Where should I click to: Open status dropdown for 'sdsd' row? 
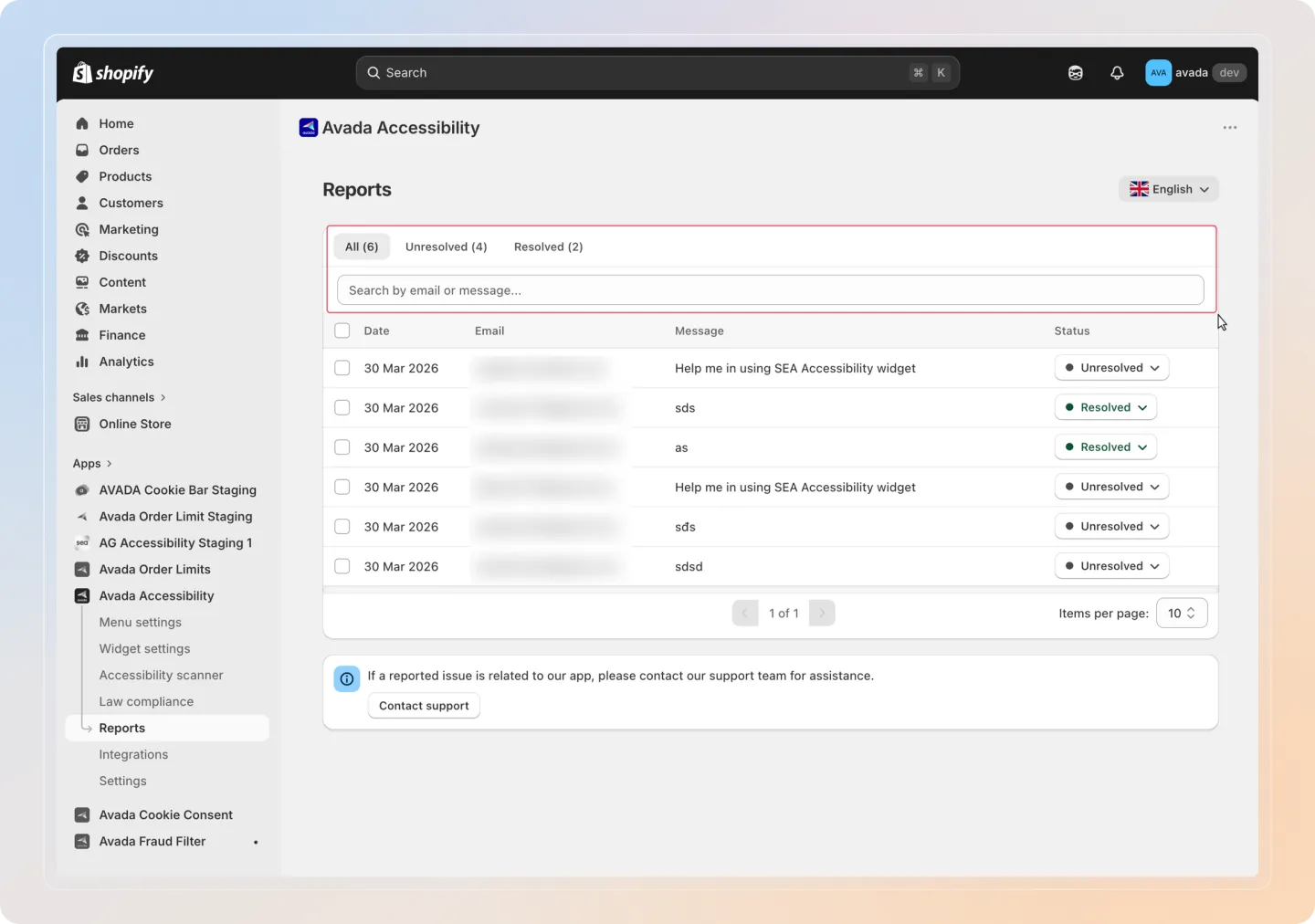(1111, 566)
